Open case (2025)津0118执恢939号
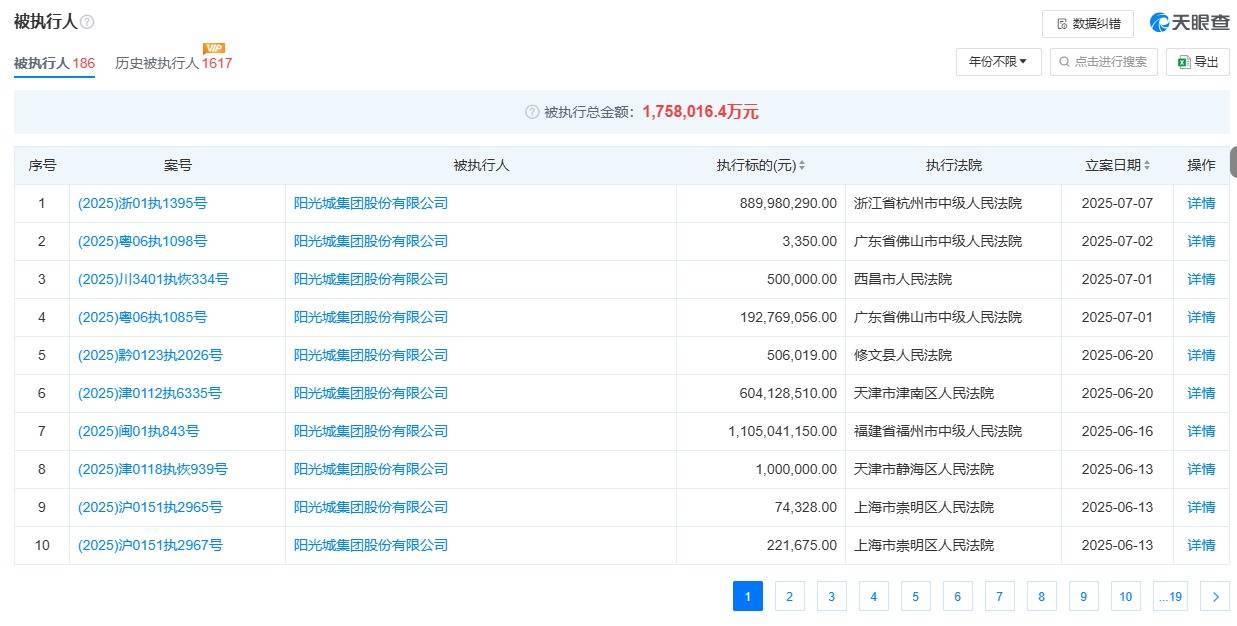 (x=152, y=469)
